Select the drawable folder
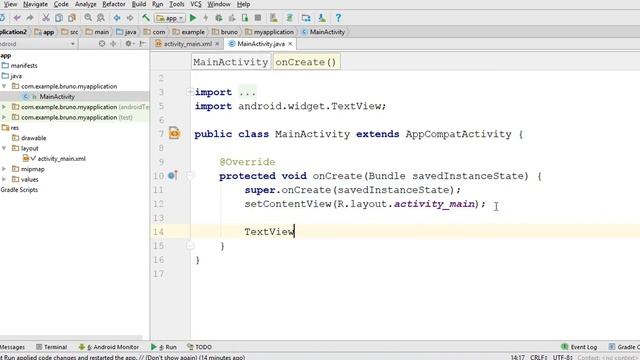Viewport: 640px width, 360px height. point(33,138)
